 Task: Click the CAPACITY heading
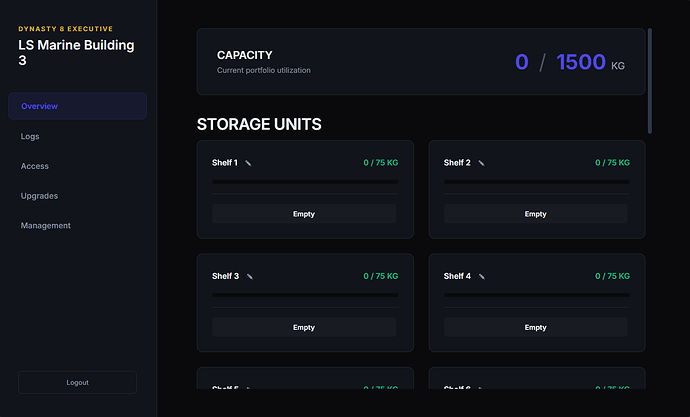245,55
